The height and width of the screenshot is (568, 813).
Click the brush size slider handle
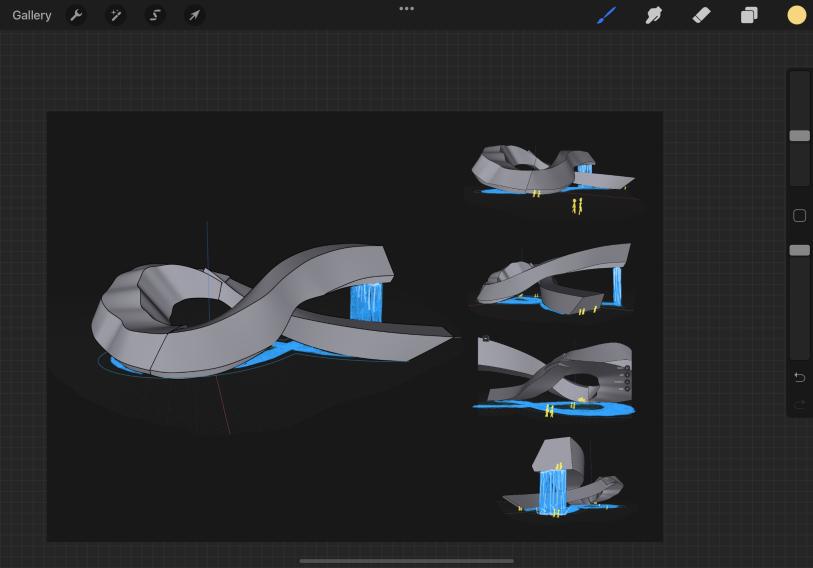coord(799,135)
